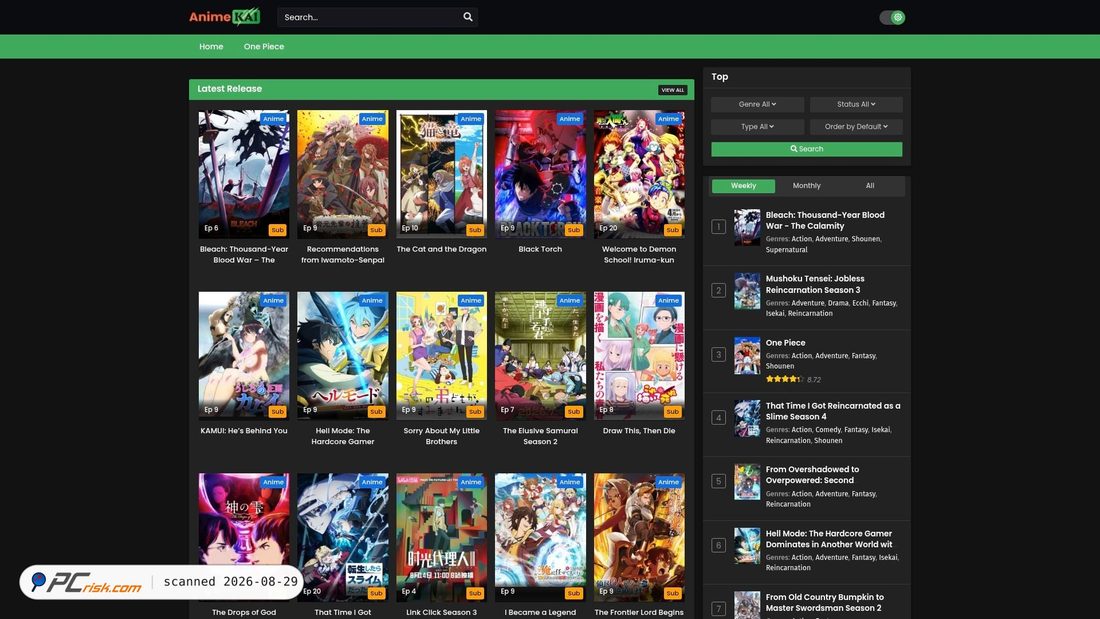Click the search magnifier icon

(x=468, y=17)
